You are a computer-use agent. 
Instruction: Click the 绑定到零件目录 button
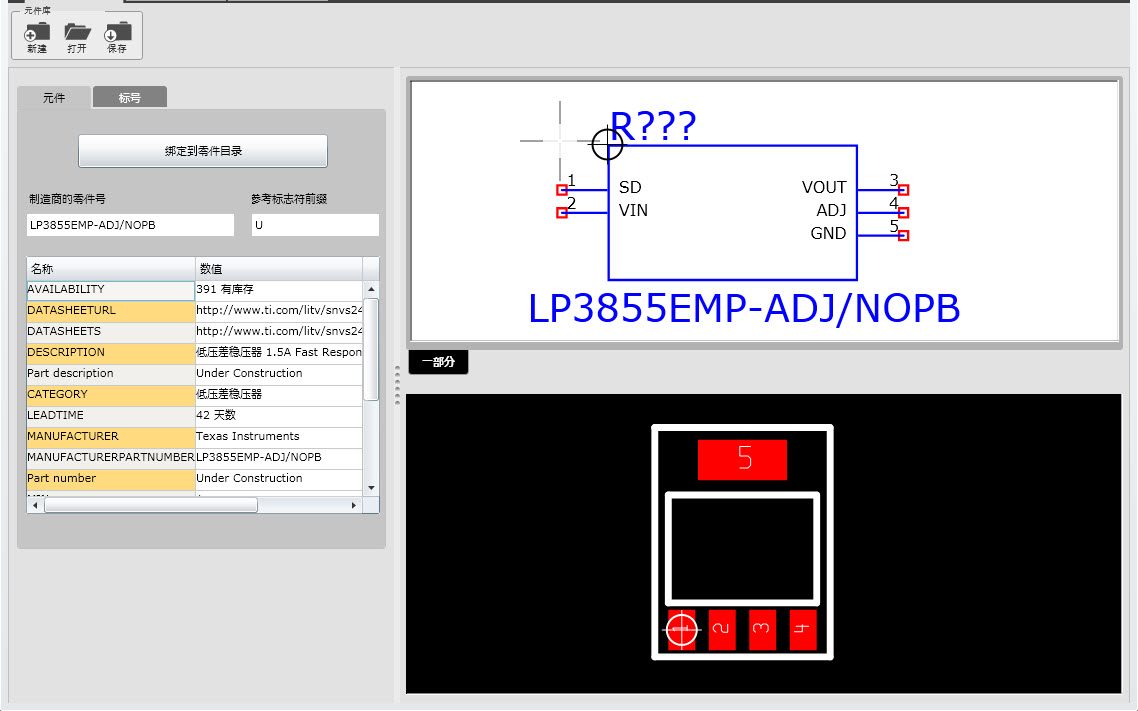[x=202, y=151]
